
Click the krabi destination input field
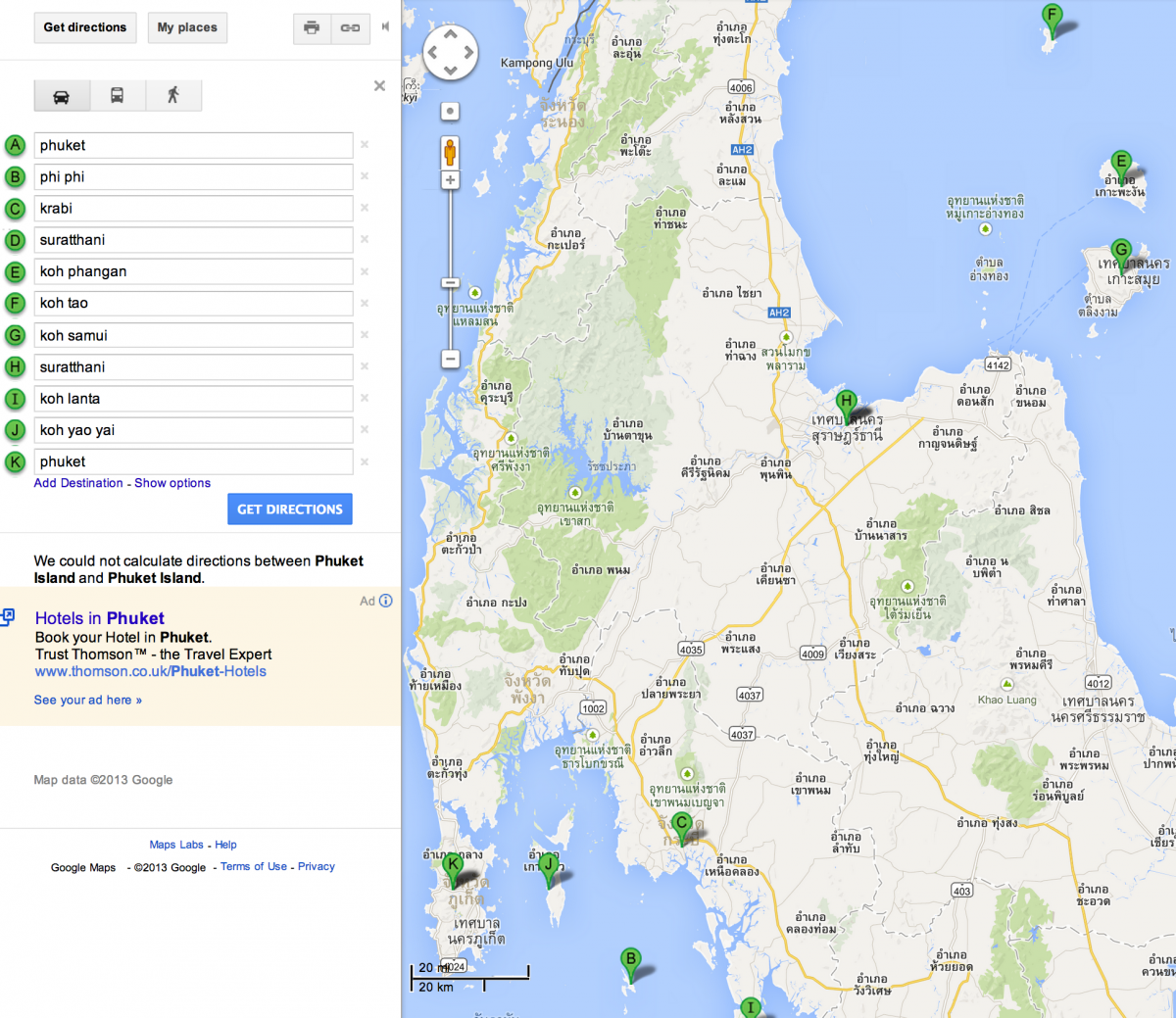(x=193, y=209)
